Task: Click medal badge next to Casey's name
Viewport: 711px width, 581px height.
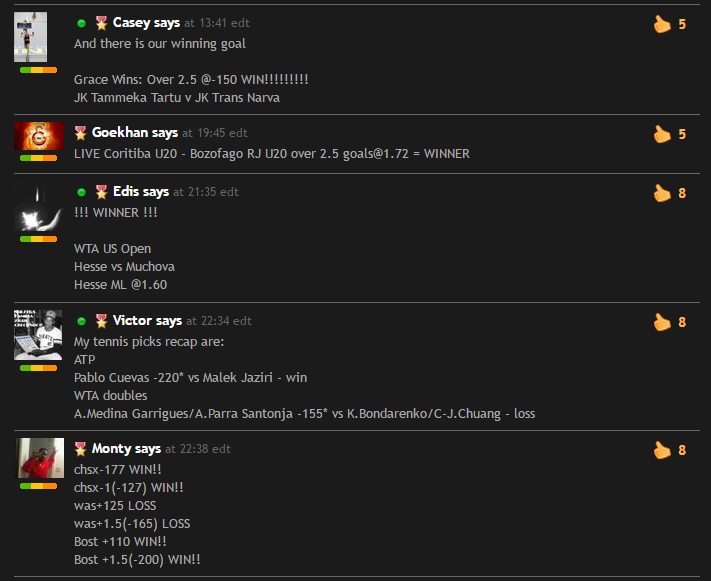Action: [101, 23]
